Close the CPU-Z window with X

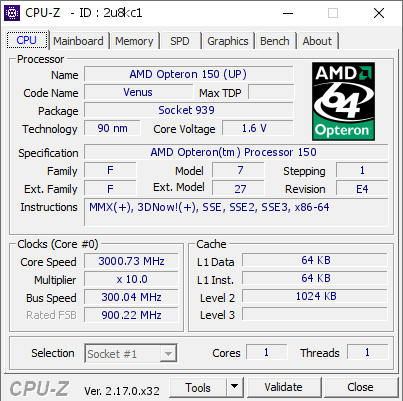tap(379, 13)
